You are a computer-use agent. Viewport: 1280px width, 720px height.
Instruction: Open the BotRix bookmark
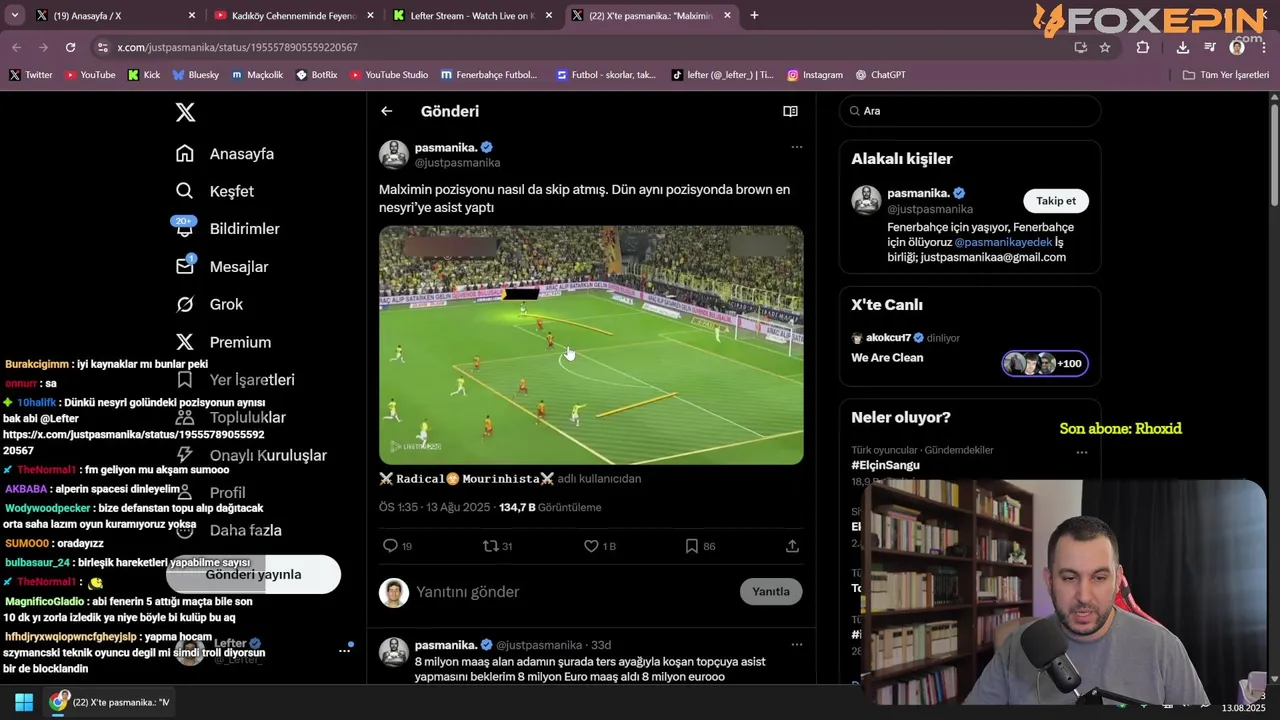pos(317,75)
